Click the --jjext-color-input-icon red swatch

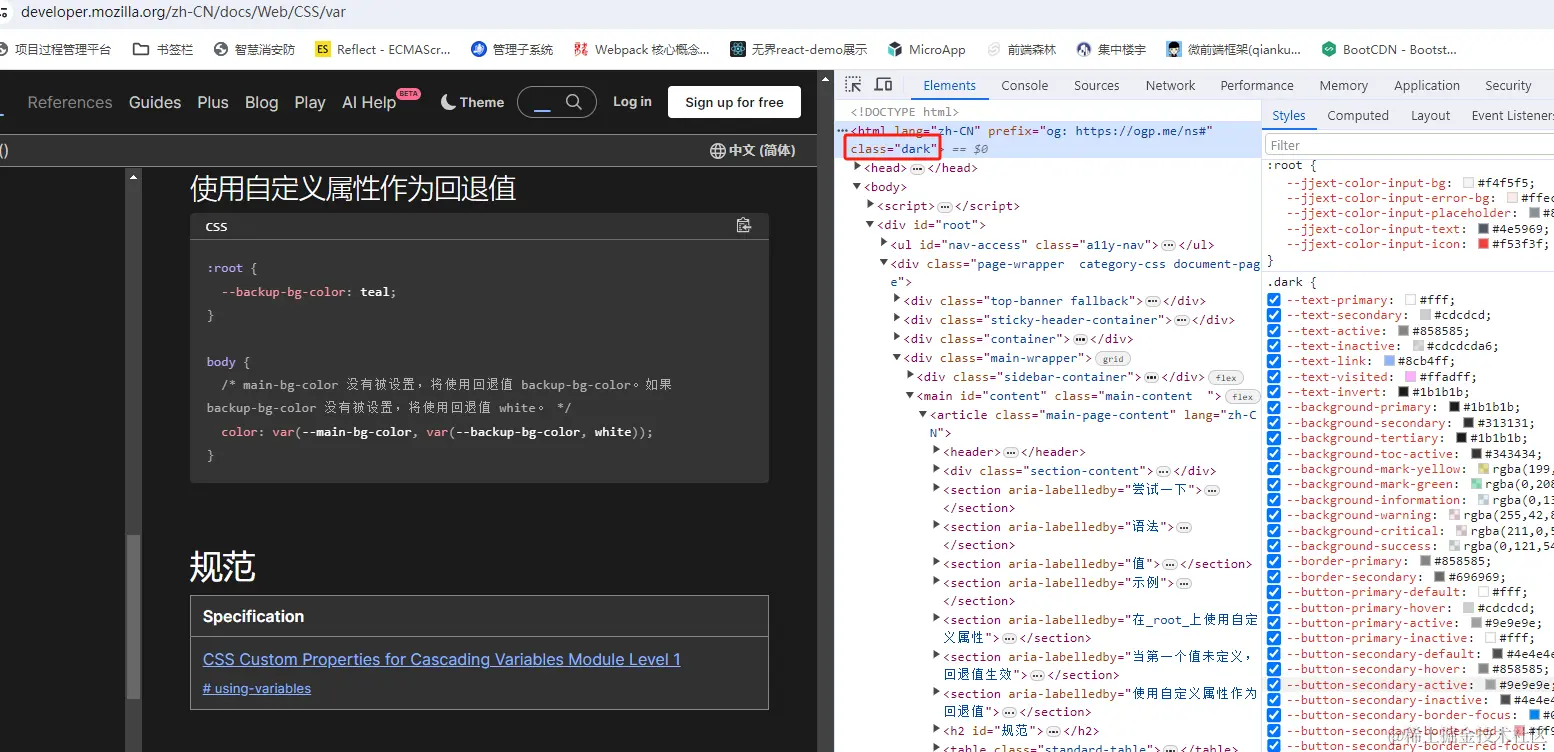(x=1483, y=244)
